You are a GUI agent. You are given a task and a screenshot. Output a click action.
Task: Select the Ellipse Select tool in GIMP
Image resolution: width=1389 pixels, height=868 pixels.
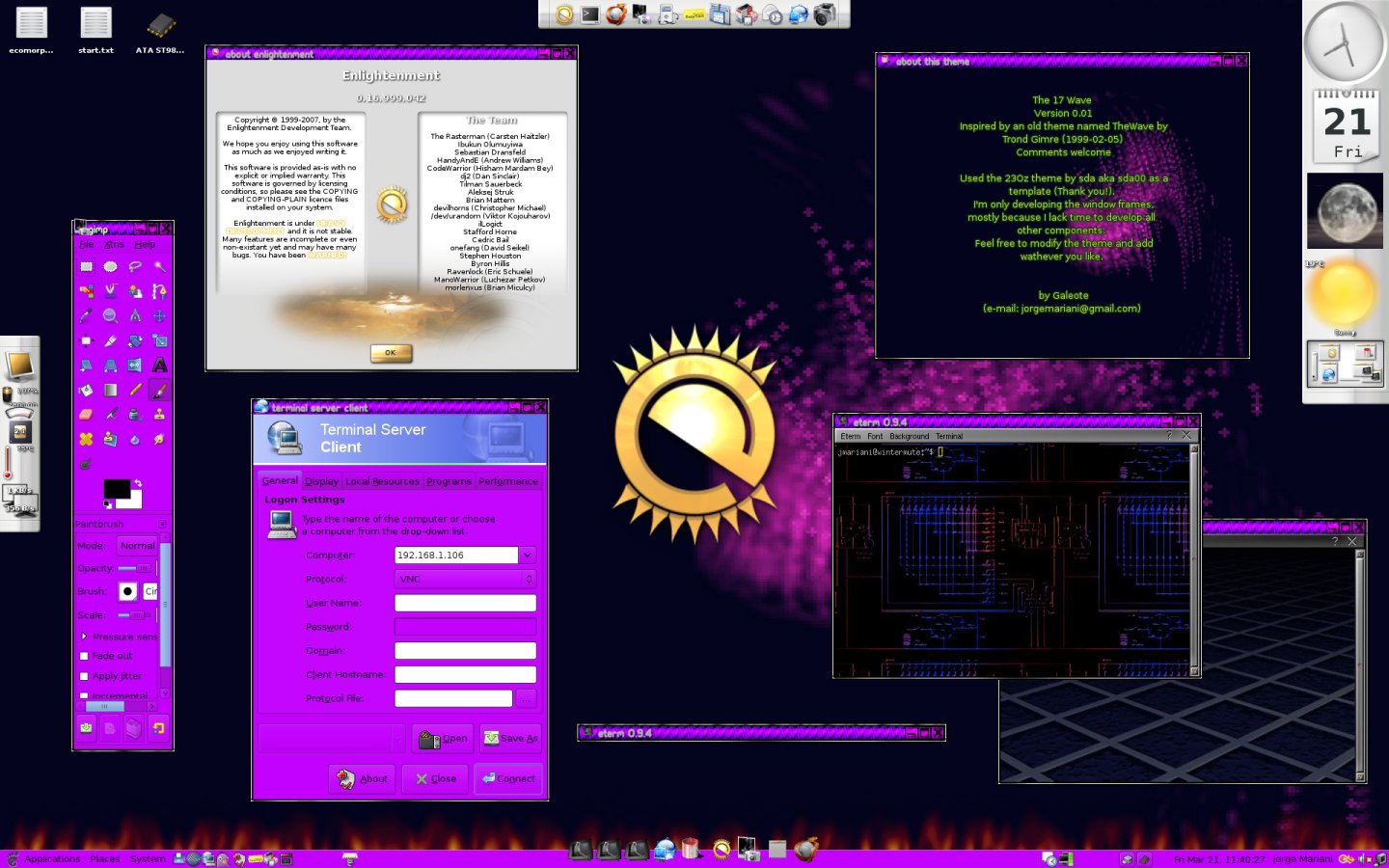[x=110, y=266]
